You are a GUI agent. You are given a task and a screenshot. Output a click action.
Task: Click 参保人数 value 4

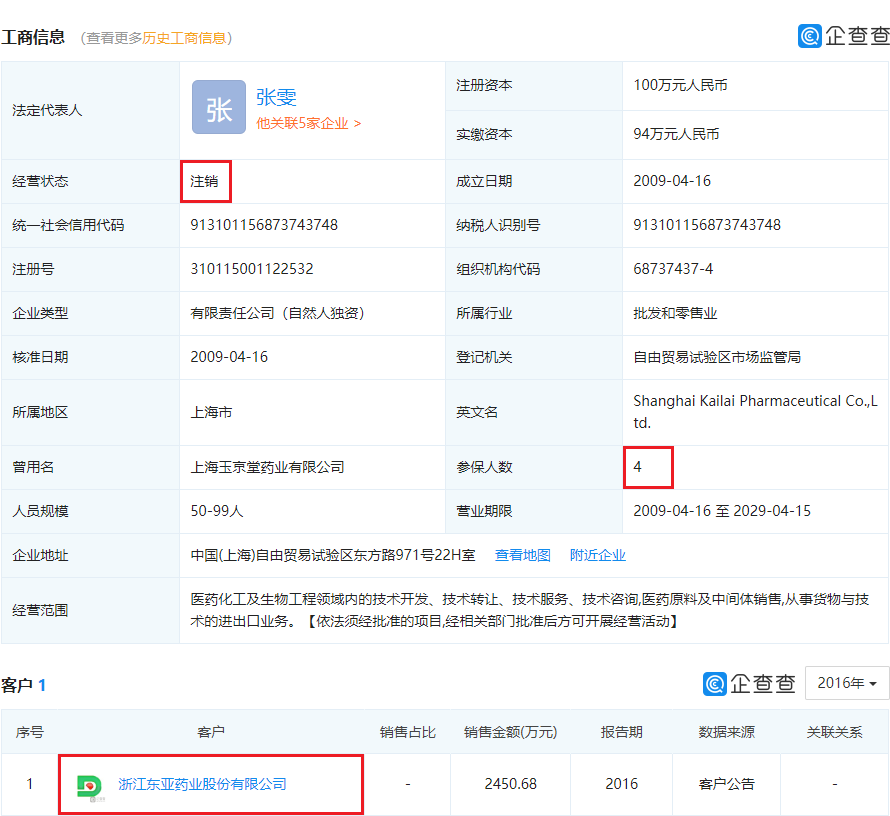click(x=637, y=467)
